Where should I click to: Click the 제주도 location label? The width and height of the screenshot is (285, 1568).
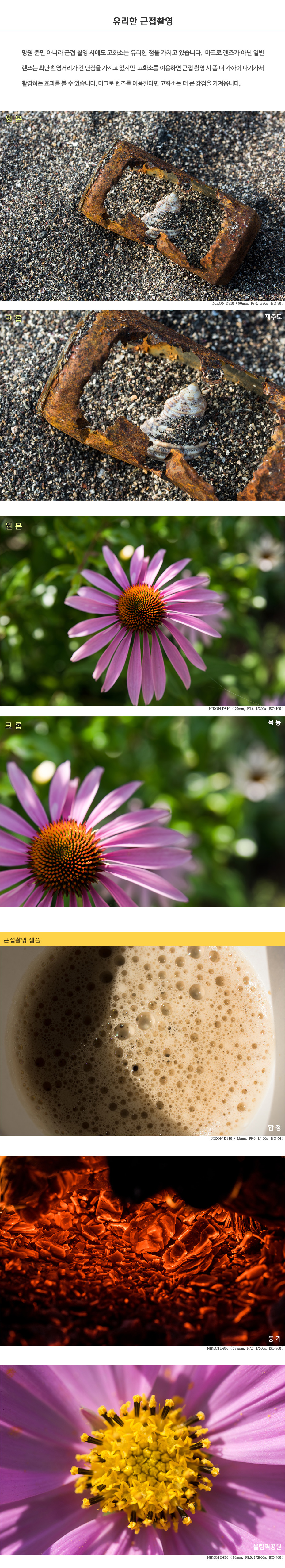click(273, 317)
